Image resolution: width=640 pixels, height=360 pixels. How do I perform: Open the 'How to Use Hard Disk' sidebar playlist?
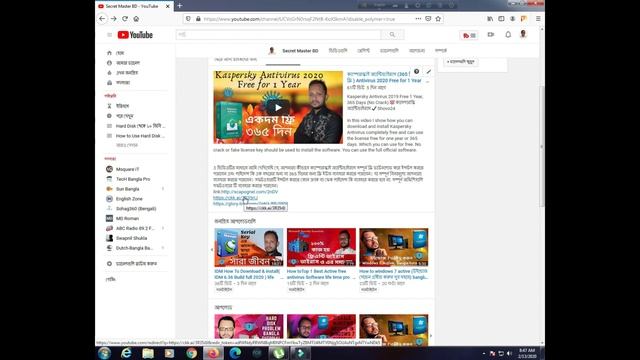coord(135,136)
